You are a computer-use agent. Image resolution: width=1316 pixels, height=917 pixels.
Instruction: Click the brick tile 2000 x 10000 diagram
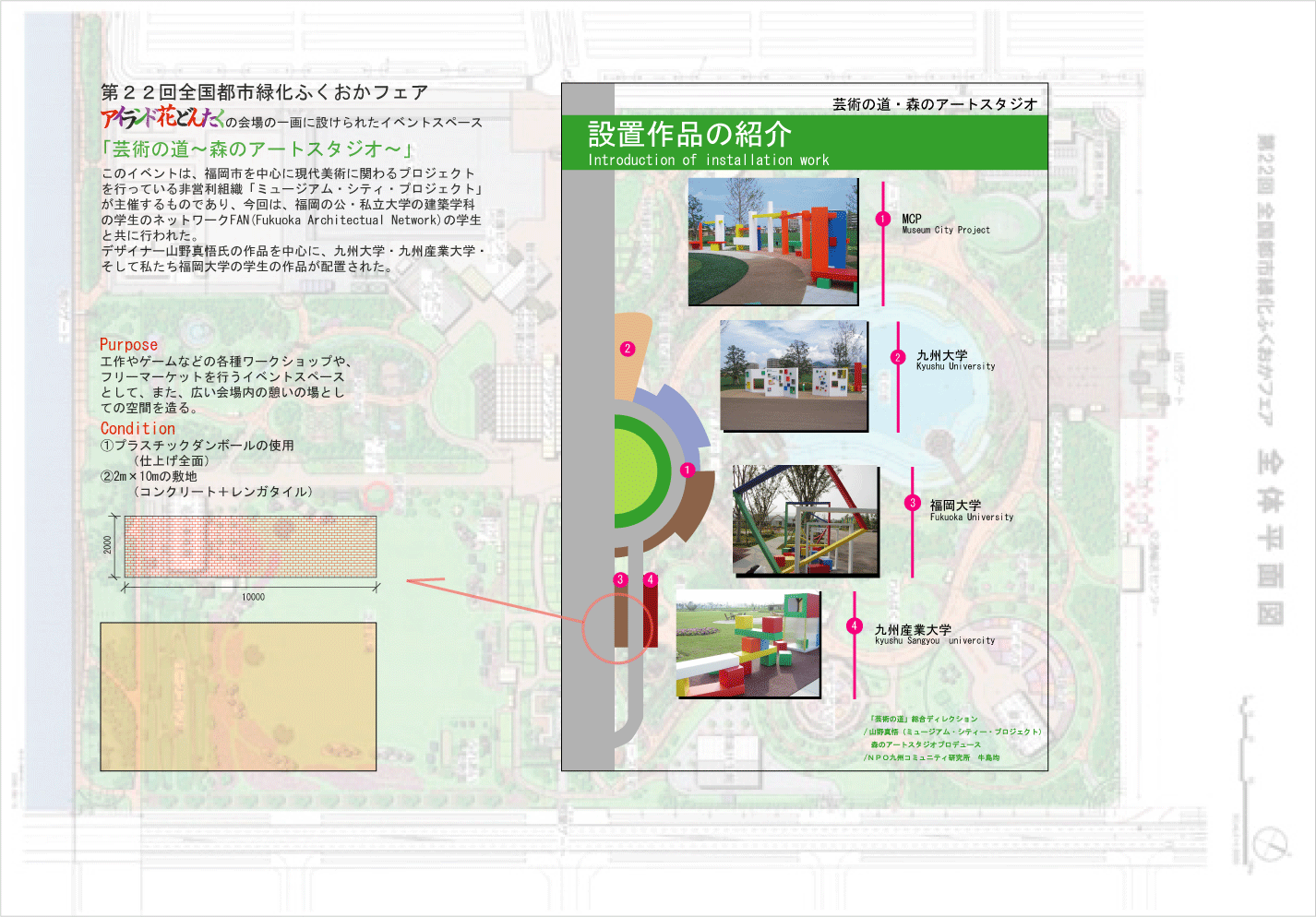pos(250,547)
